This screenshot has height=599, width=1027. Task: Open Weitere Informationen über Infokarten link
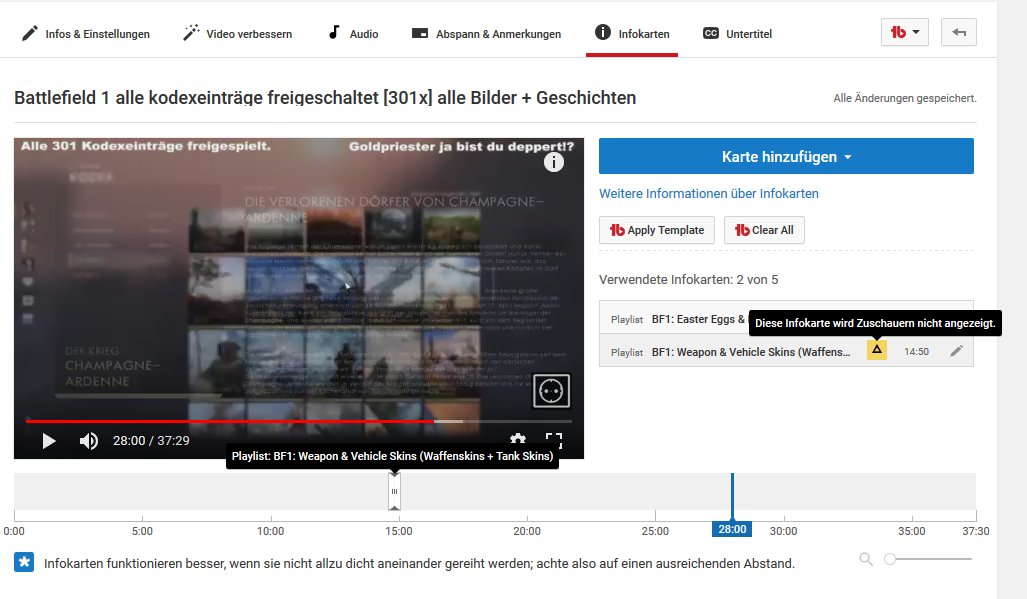tap(709, 194)
